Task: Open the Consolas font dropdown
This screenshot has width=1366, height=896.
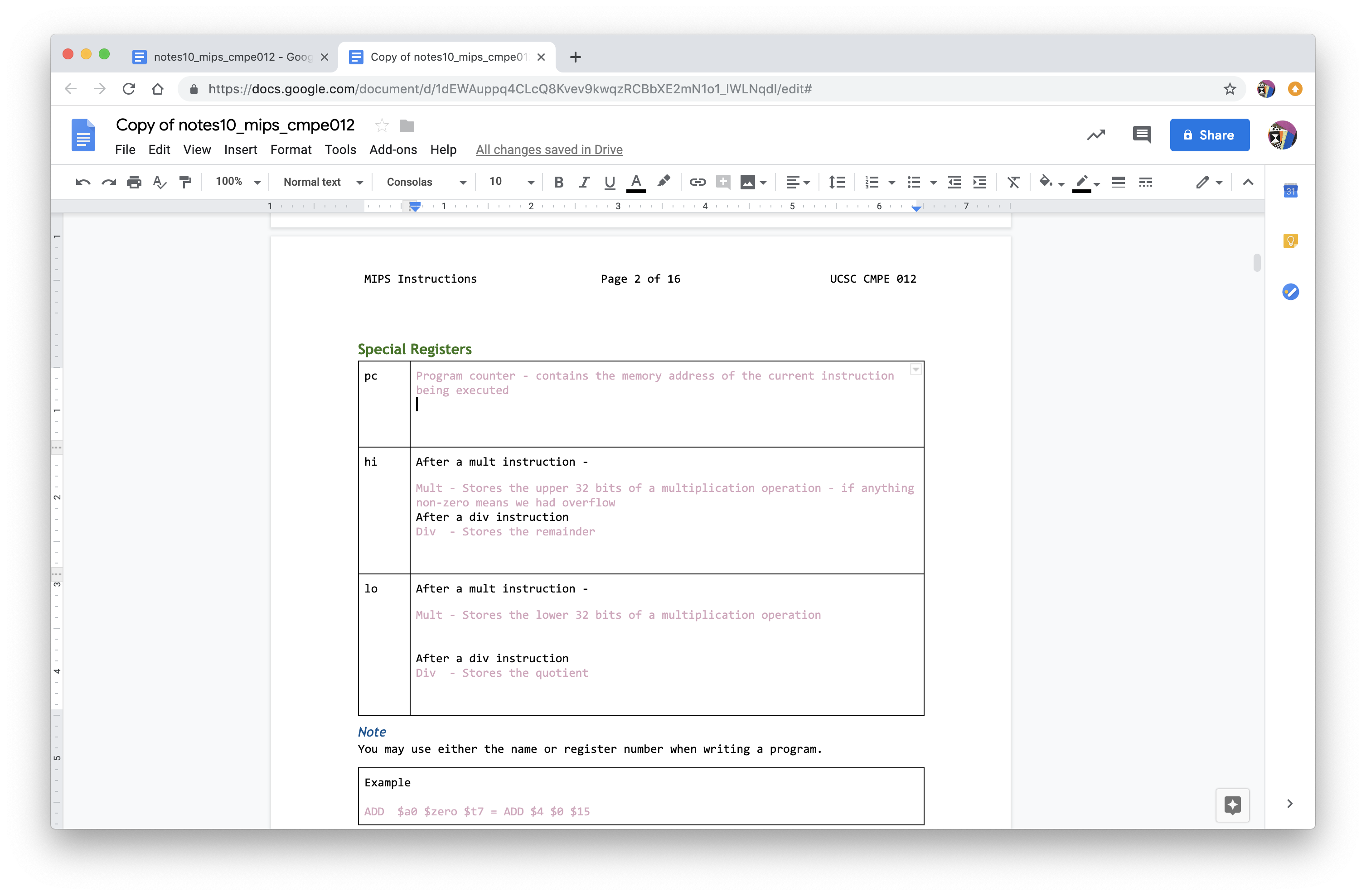Action: pos(424,182)
